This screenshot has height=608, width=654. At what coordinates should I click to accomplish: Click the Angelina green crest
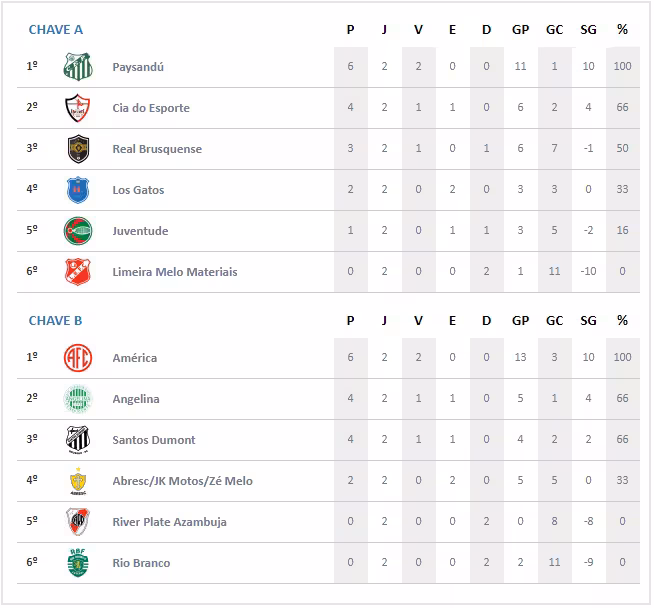pyautogui.click(x=78, y=399)
